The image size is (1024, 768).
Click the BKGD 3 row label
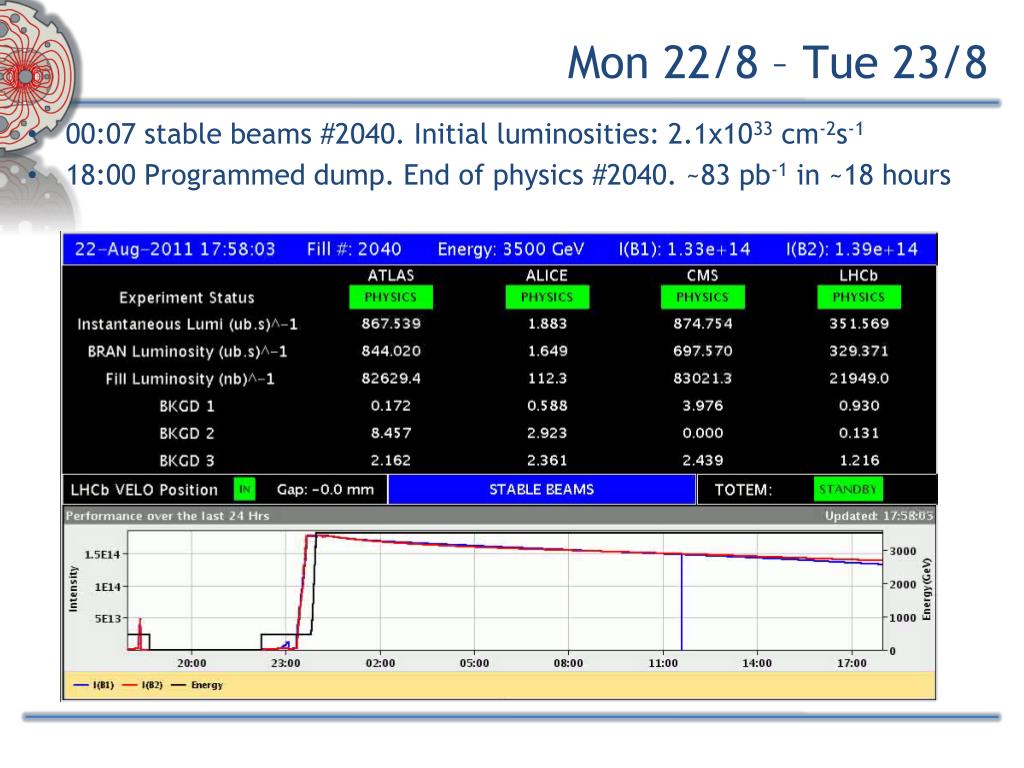click(x=187, y=461)
